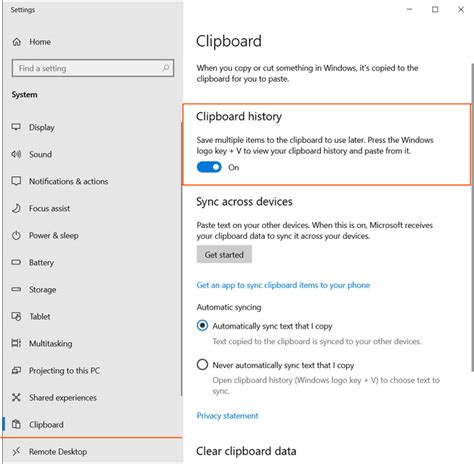Click the Get started button
474x464 pixels.
click(224, 255)
